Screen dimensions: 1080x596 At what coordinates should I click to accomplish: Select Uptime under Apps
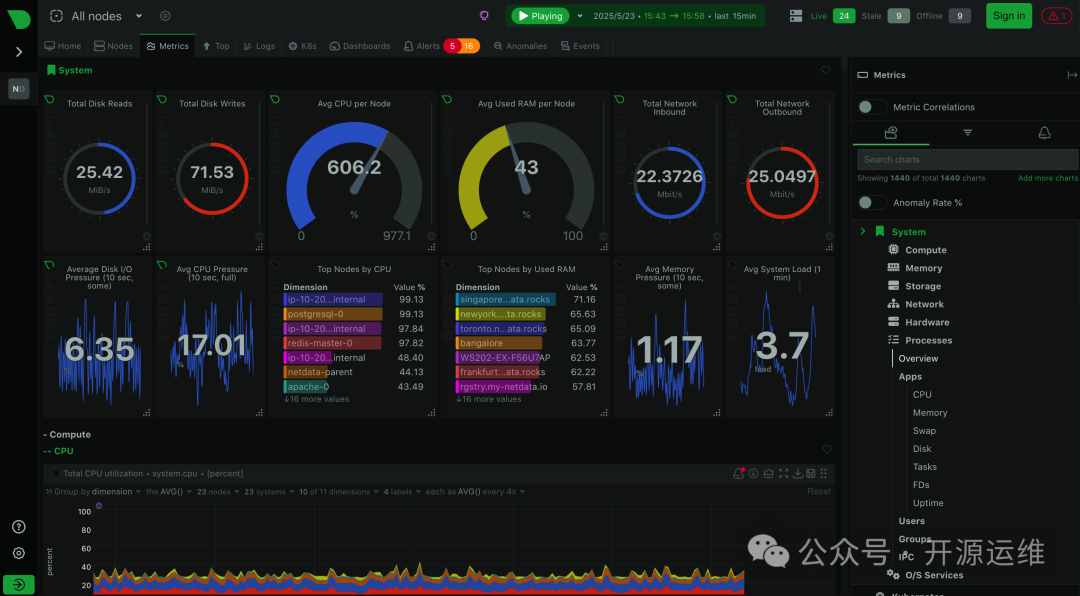(928, 503)
